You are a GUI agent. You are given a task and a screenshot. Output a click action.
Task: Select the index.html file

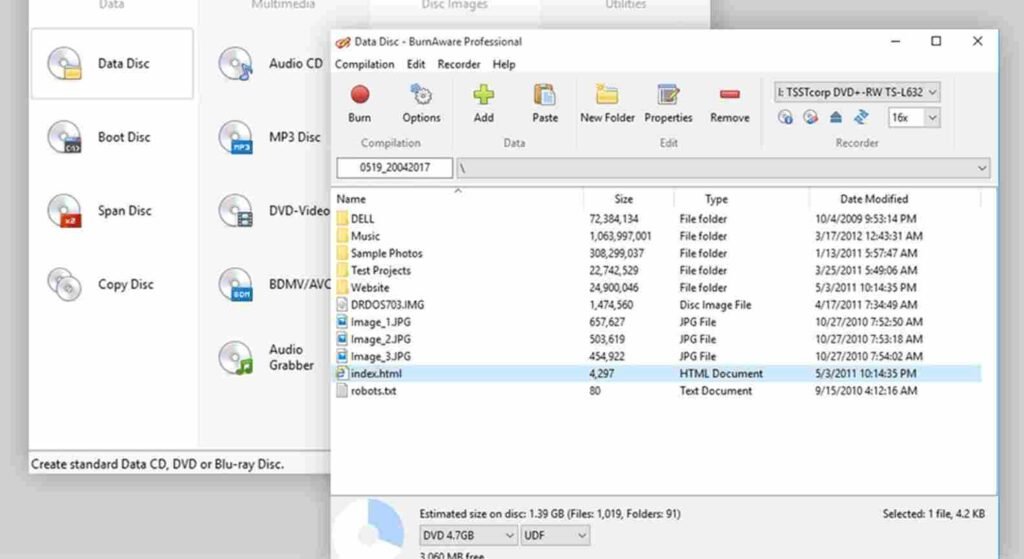[657, 374]
